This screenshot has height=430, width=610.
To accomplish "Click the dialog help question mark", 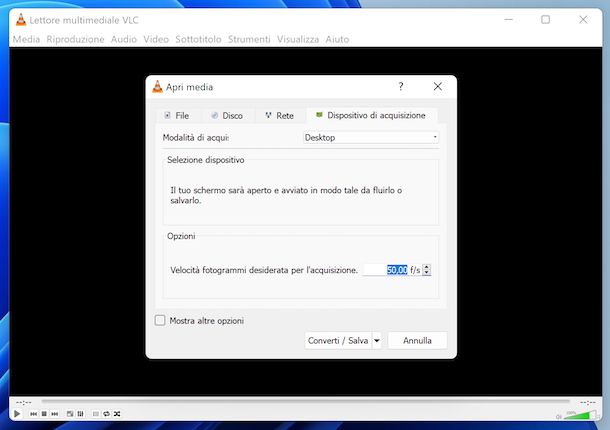I will pyautogui.click(x=401, y=86).
